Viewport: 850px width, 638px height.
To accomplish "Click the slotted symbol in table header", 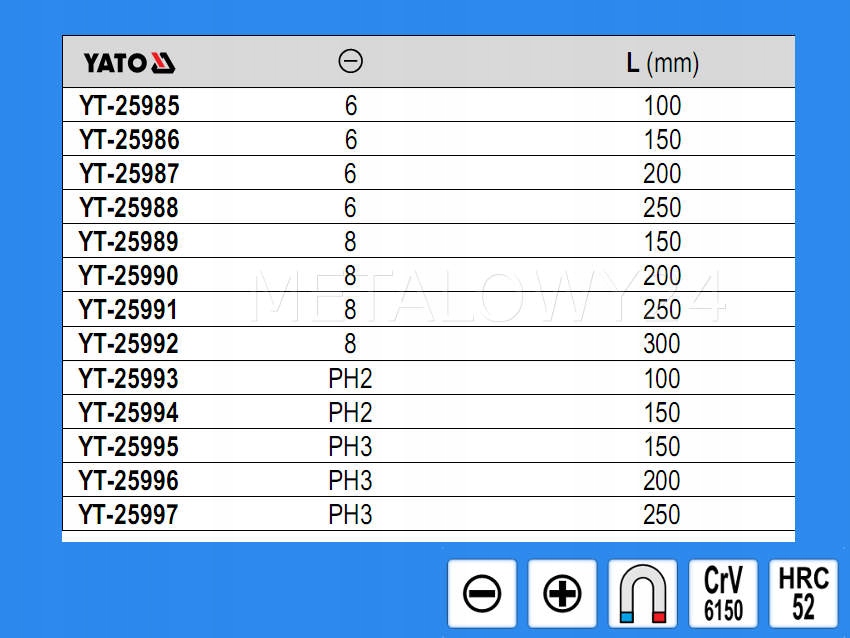I will pyautogui.click(x=350, y=61).
